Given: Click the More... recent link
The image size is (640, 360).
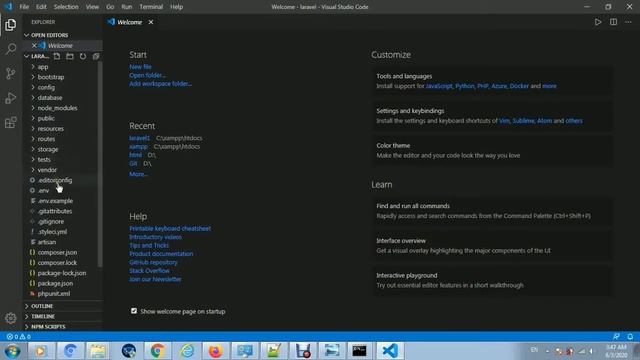Looking at the screenshot, I should pos(138,174).
